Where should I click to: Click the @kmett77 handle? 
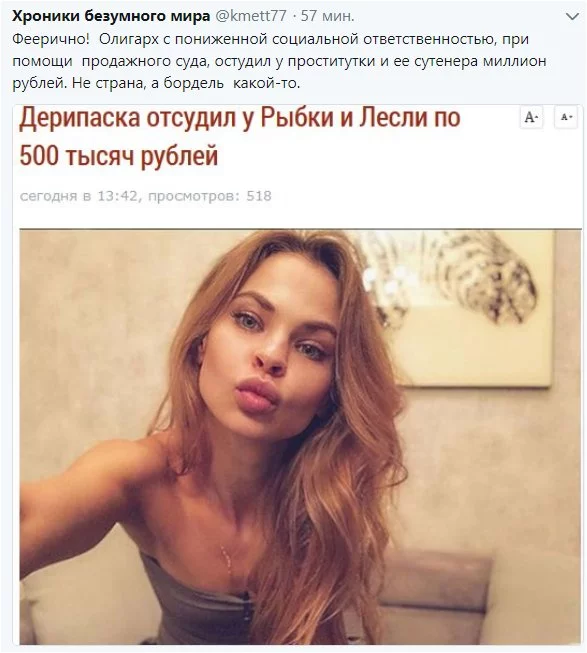pos(251,16)
